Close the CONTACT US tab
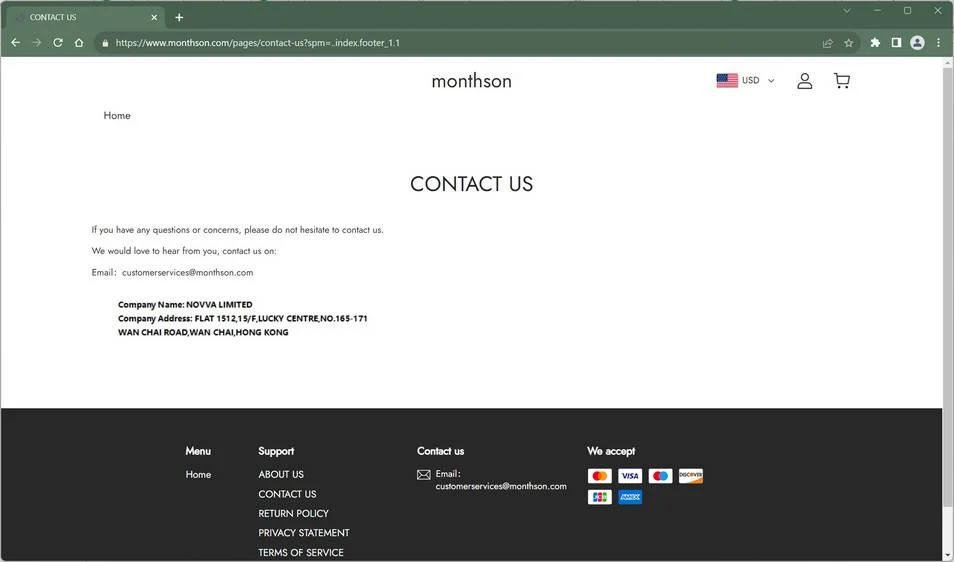Screen dimensions: 954x562 [154, 18]
